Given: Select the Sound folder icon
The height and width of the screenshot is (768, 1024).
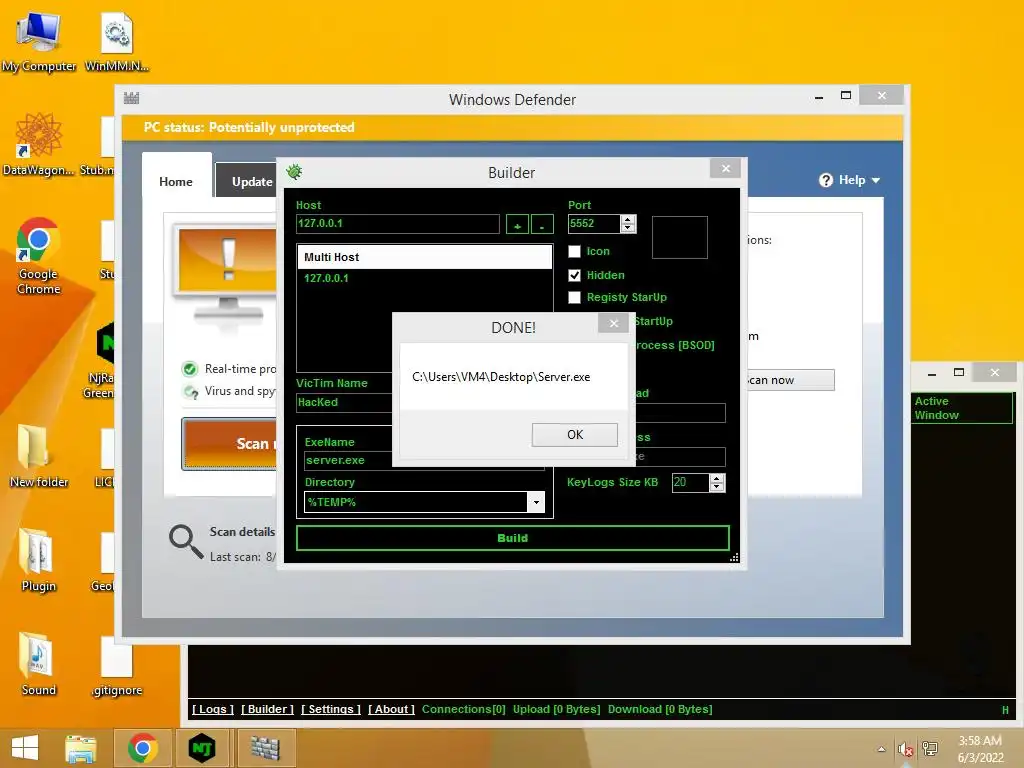Looking at the screenshot, I should (x=38, y=664).
